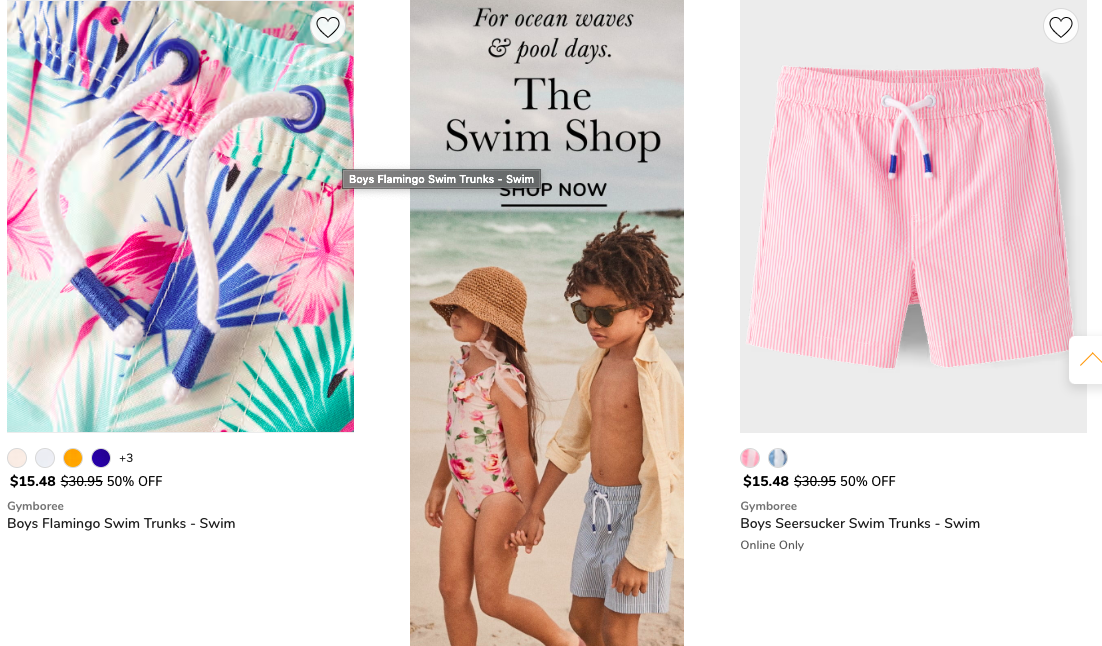Screen dimensions: 1102x646
Task: Click SHOP NOW on Swim Shop banner
Action: pos(553,191)
